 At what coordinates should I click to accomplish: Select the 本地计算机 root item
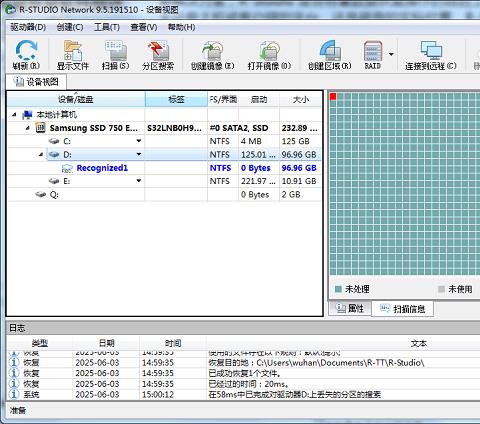click(164, 115)
